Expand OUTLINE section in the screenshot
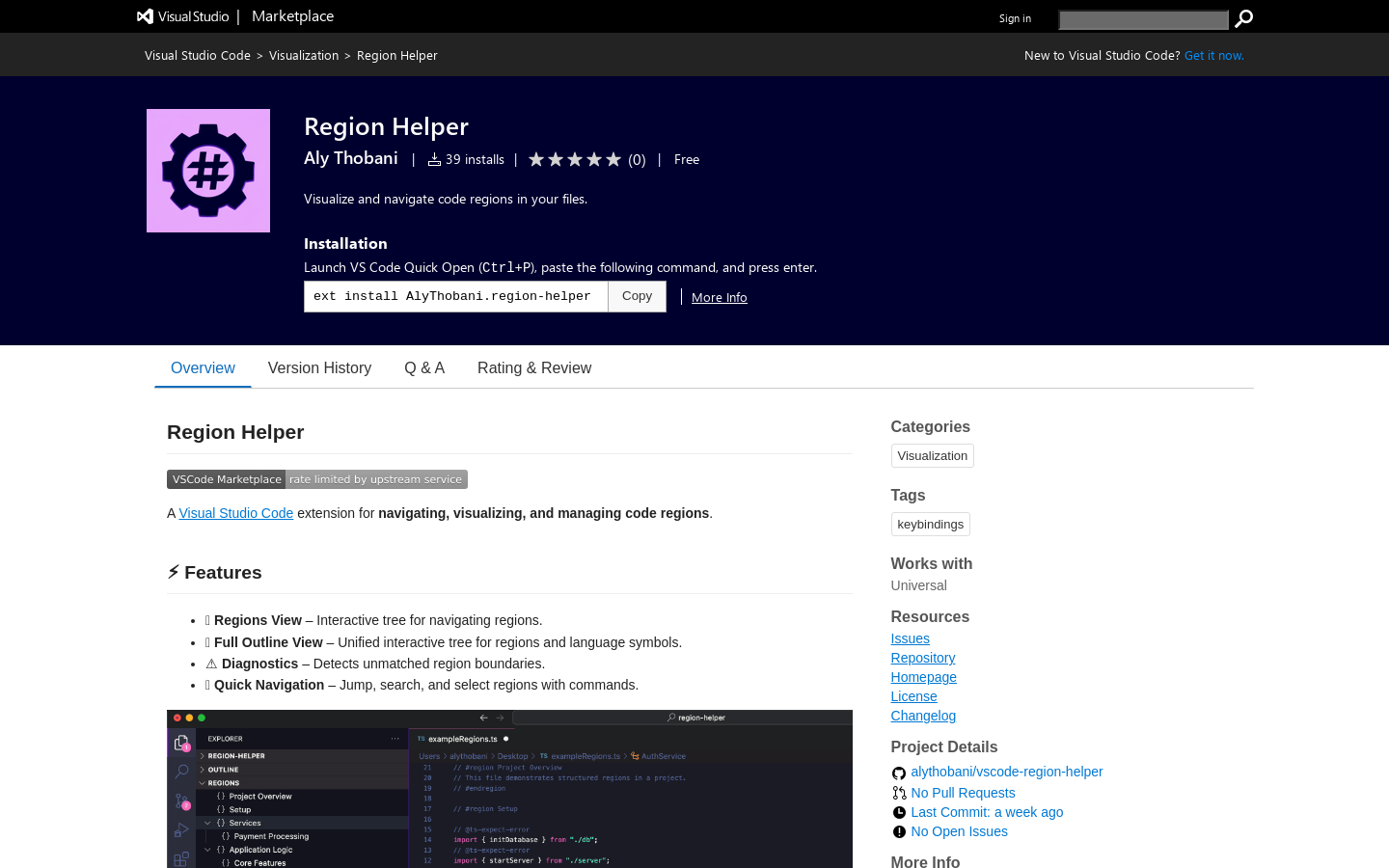 coord(303,770)
